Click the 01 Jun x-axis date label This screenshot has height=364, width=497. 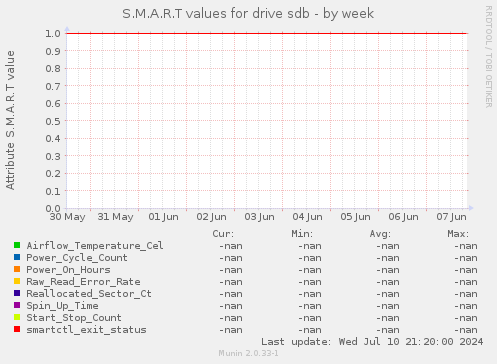click(163, 217)
